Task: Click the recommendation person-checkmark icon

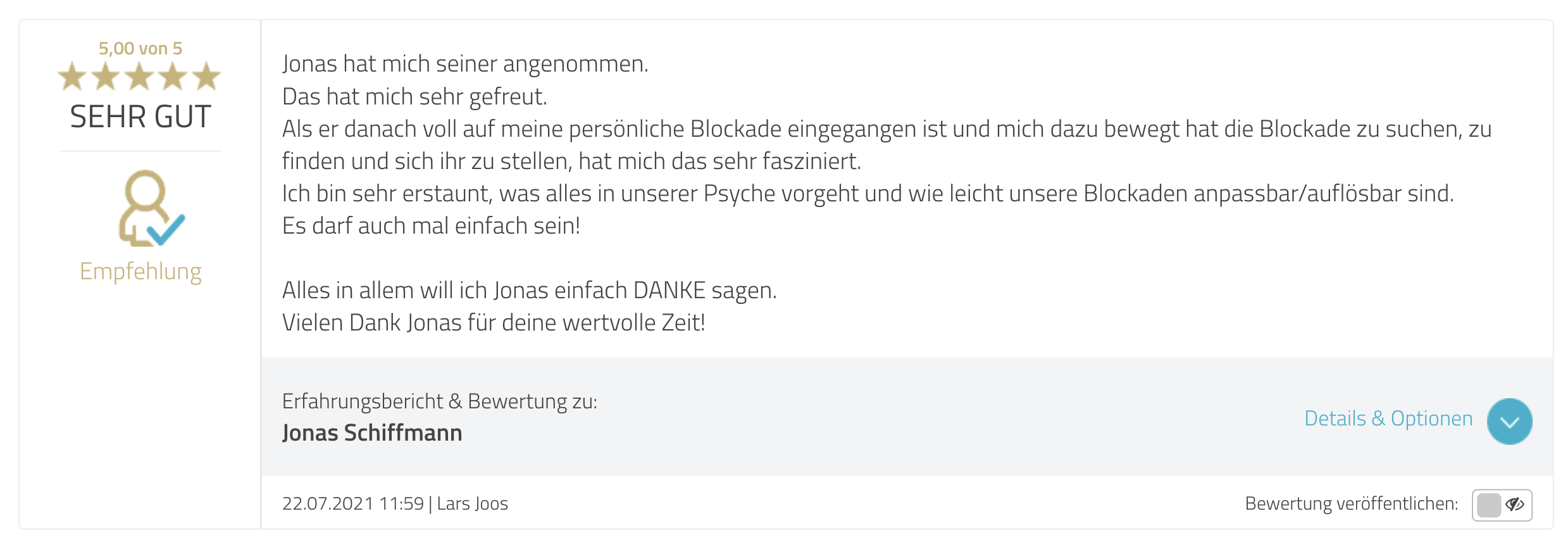Action: click(x=151, y=208)
